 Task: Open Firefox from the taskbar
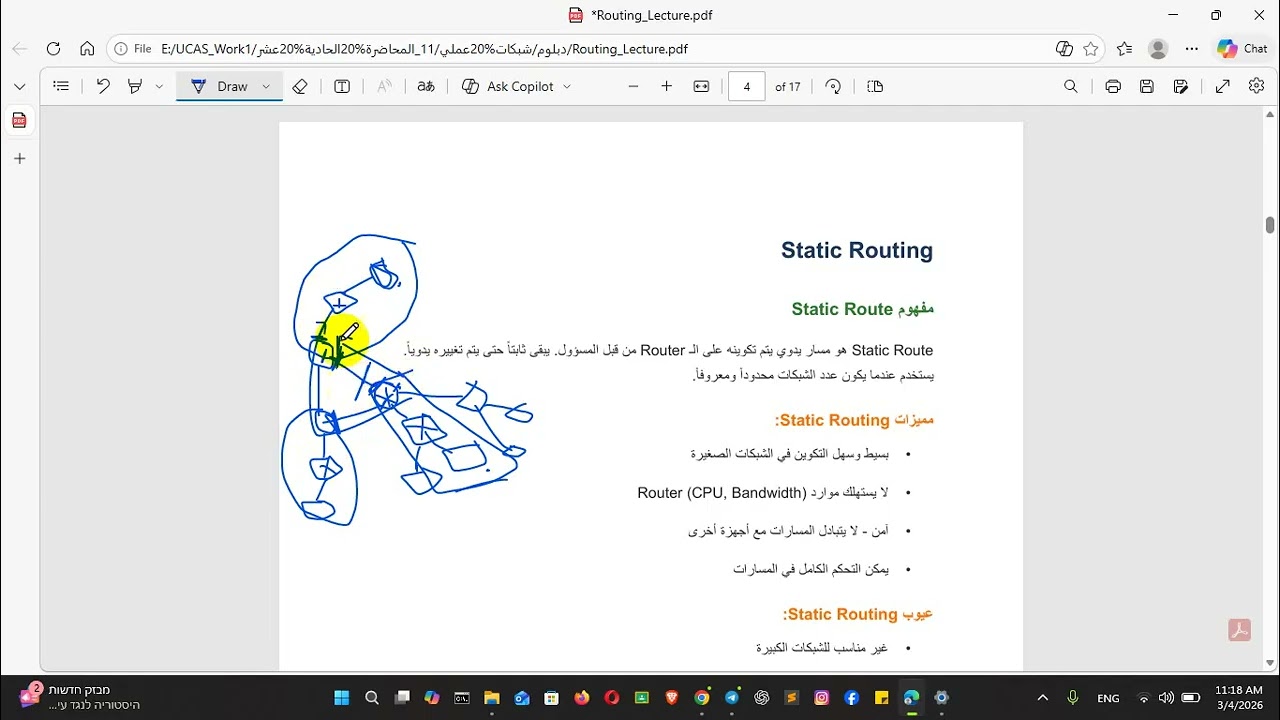[x=581, y=697]
